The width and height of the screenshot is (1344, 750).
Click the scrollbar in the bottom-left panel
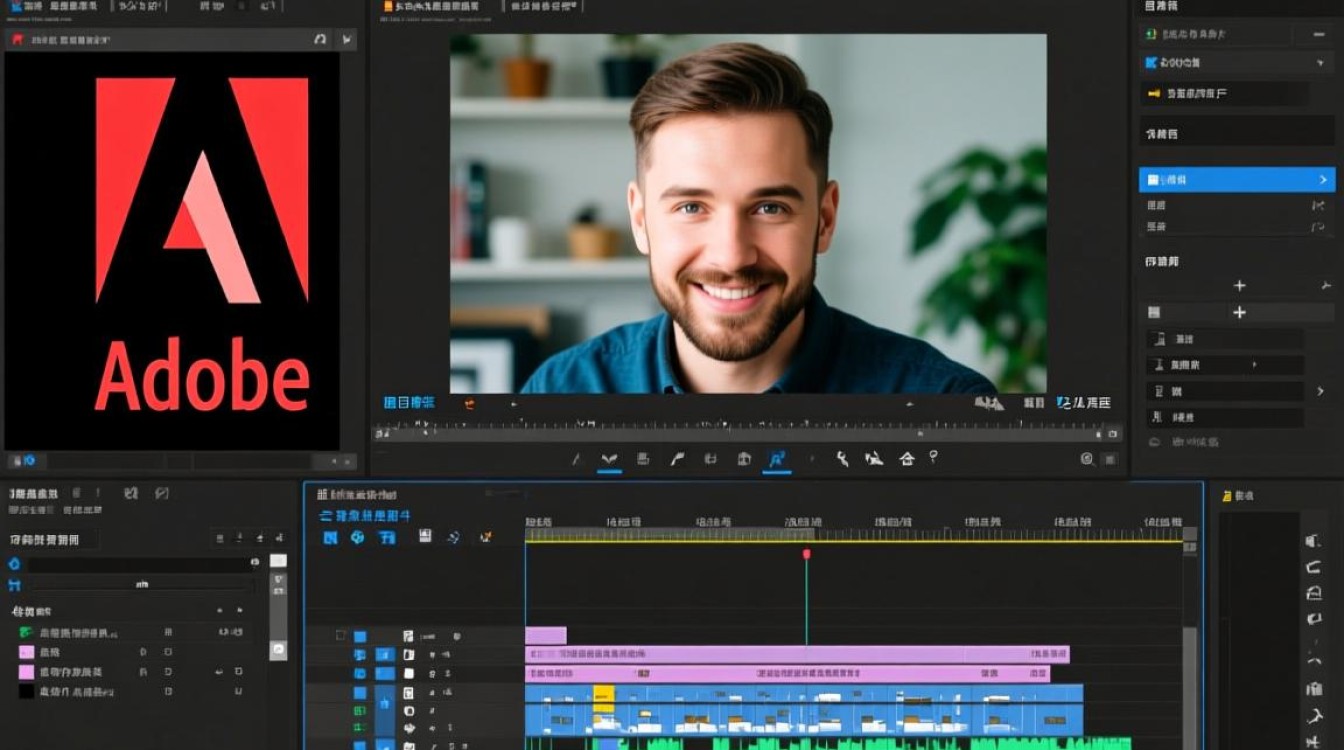[x=278, y=607]
